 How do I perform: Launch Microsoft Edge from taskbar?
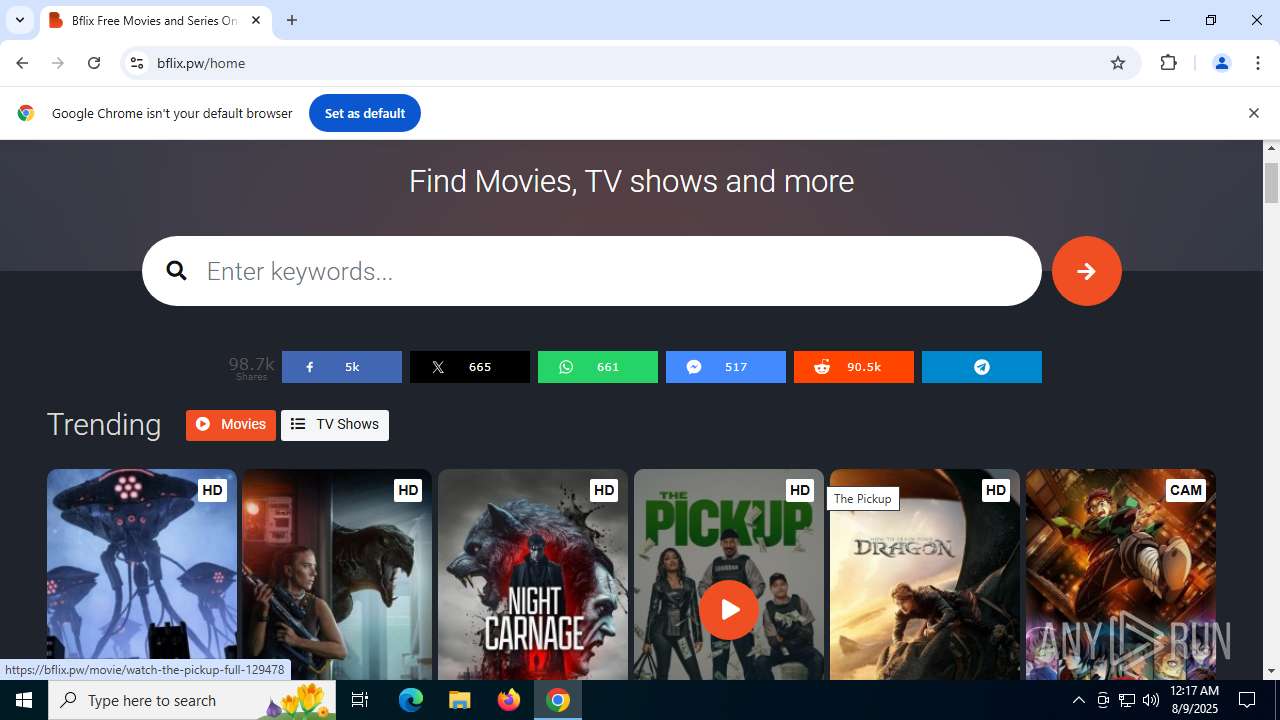tap(411, 700)
